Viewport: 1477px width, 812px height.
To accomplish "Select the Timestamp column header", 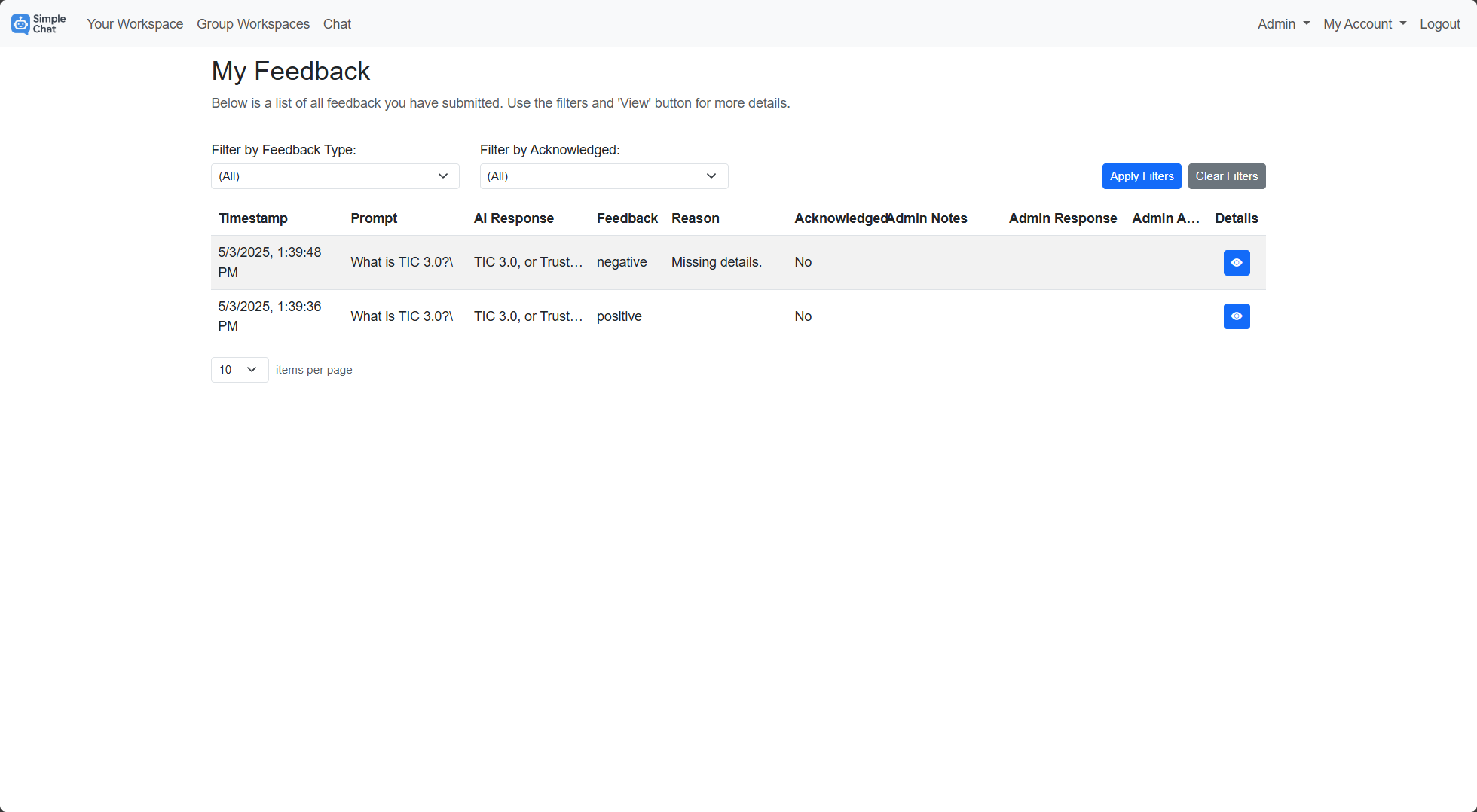I will [x=252, y=218].
